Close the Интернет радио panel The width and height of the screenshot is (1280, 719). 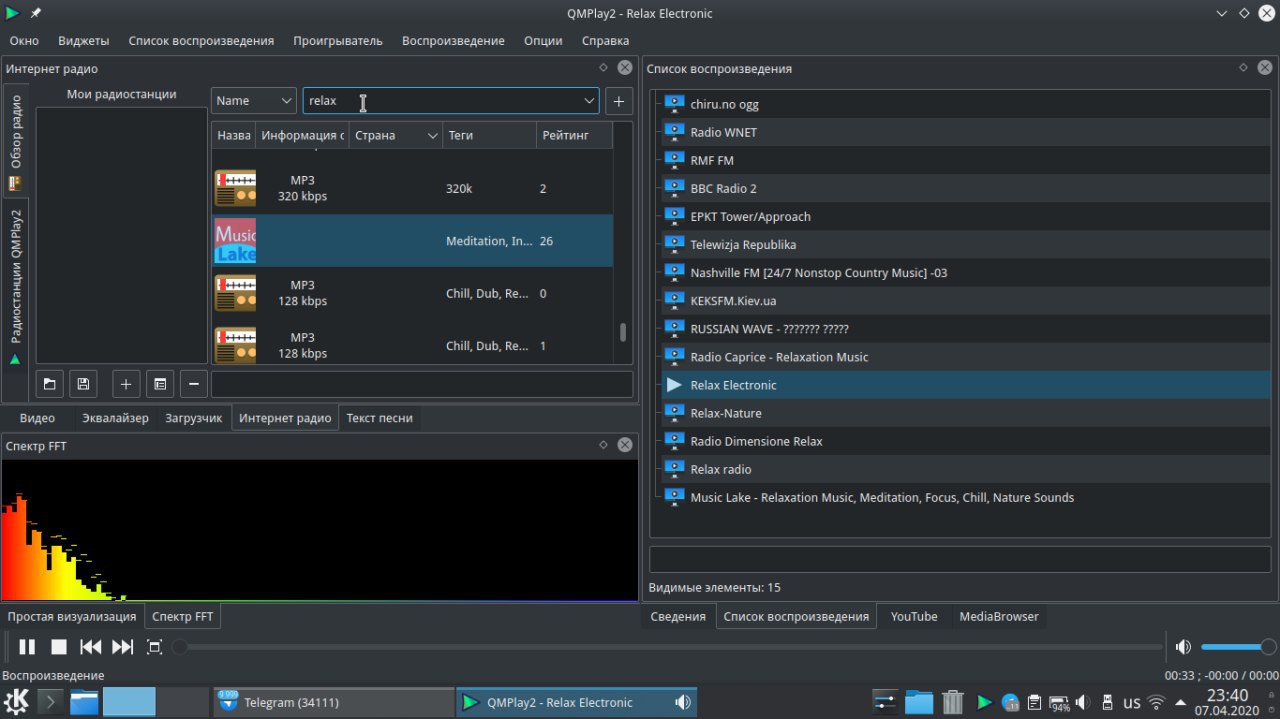[x=625, y=68]
